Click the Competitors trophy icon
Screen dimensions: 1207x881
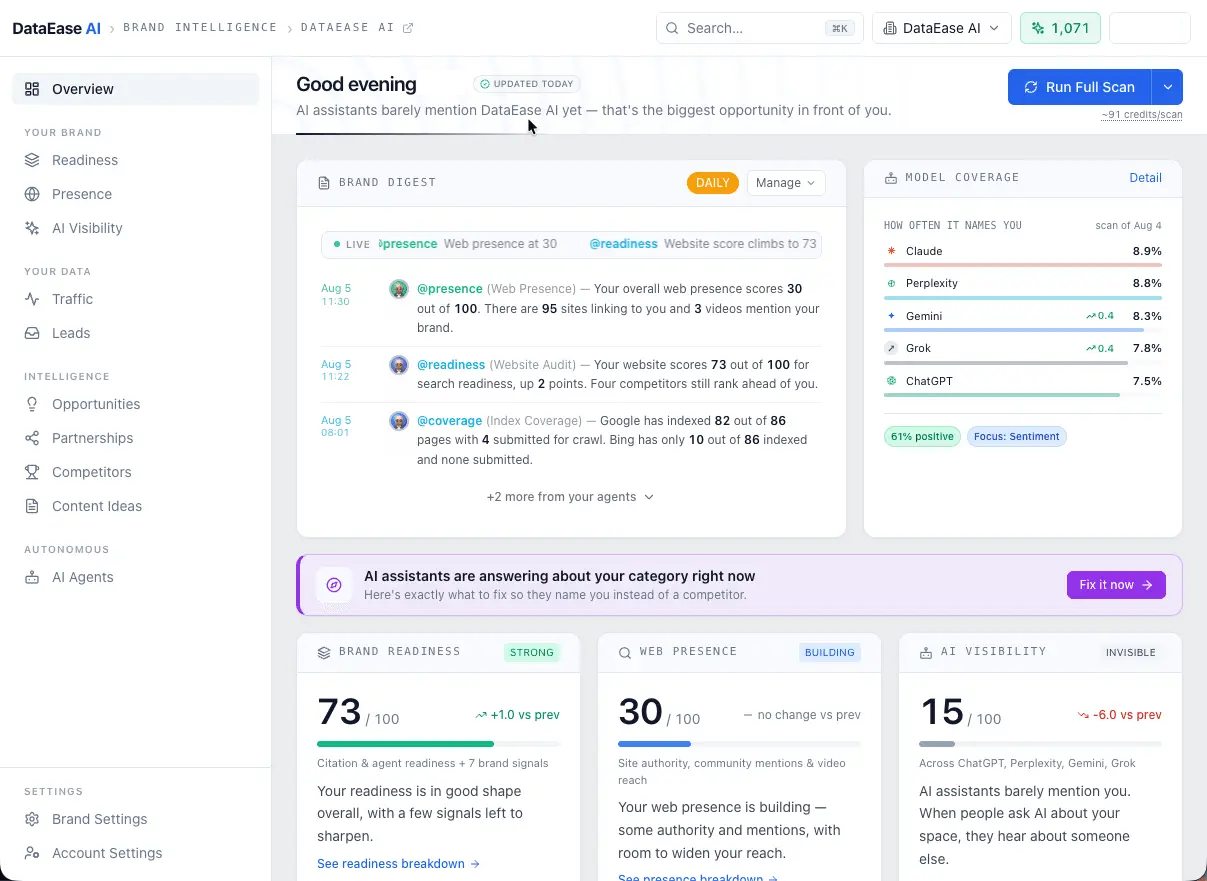coord(32,472)
